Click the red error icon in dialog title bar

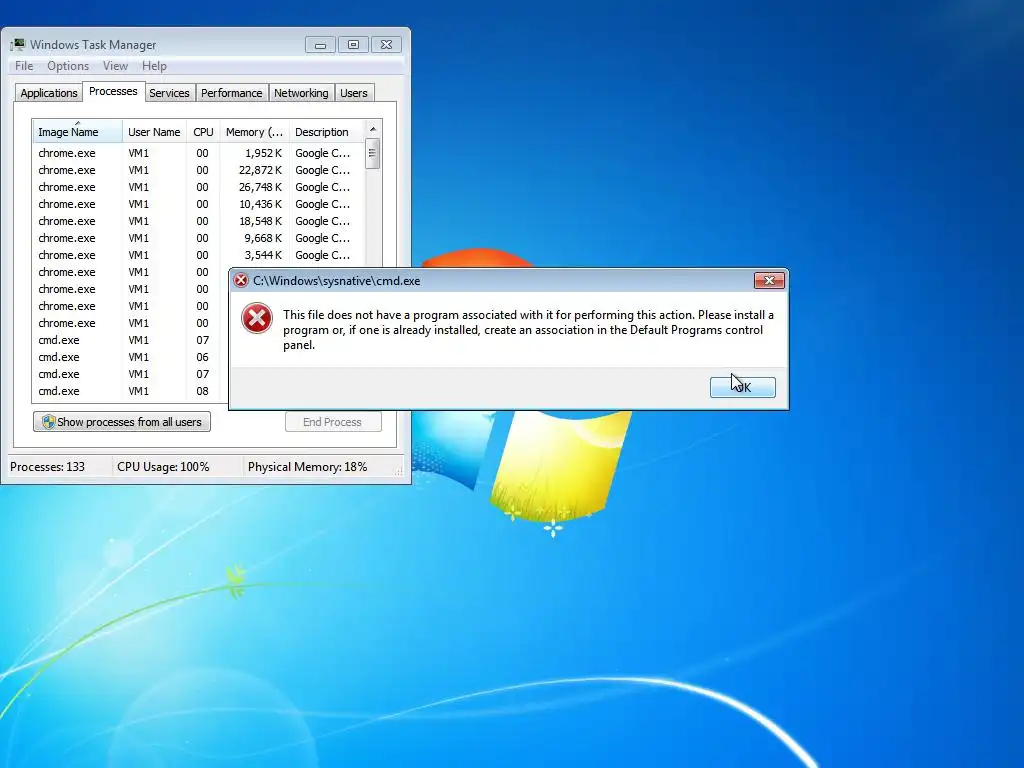click(x=241, y=281)
